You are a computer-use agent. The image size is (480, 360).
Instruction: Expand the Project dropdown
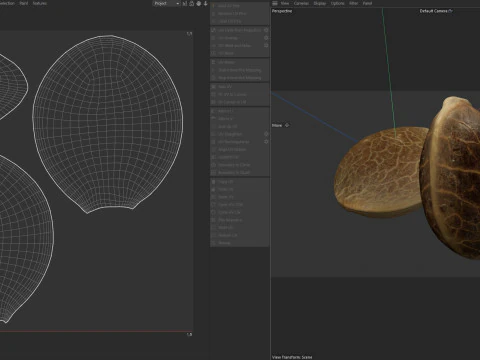[167, 3]
